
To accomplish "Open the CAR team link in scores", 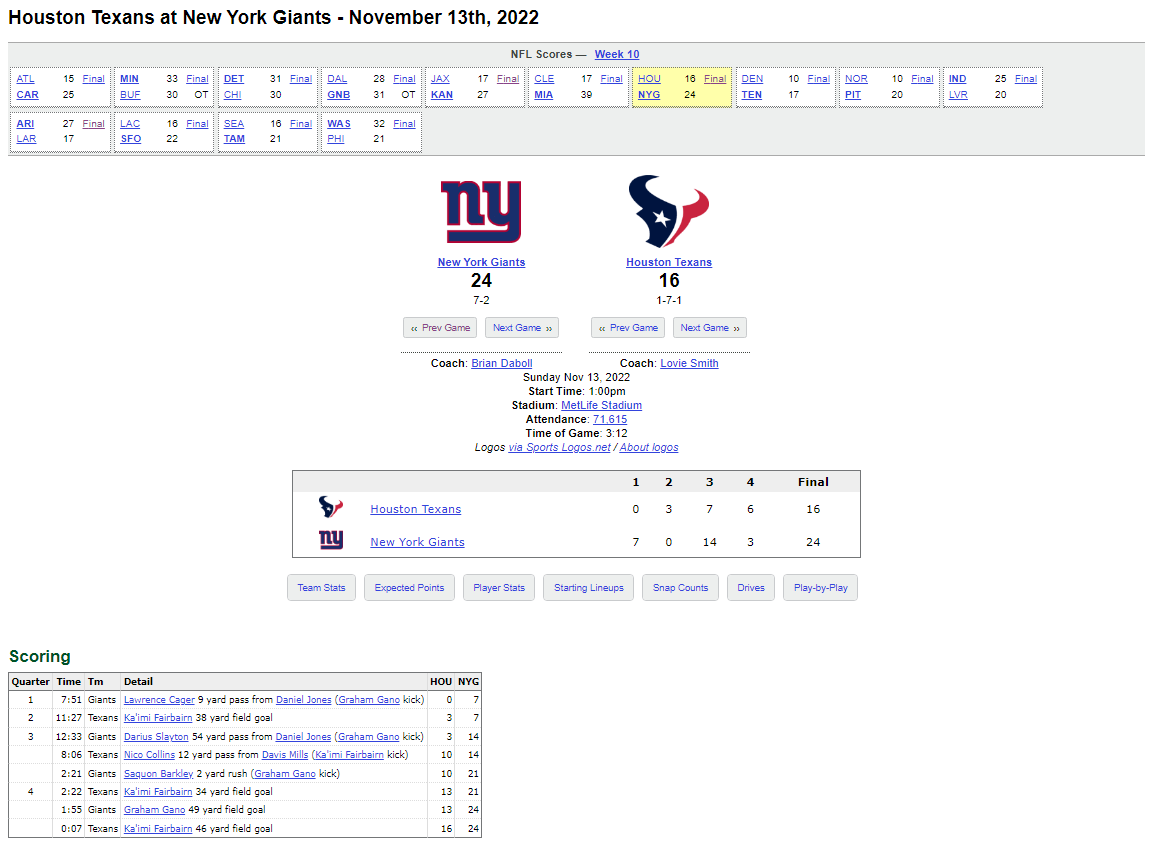I will point(27,94).
